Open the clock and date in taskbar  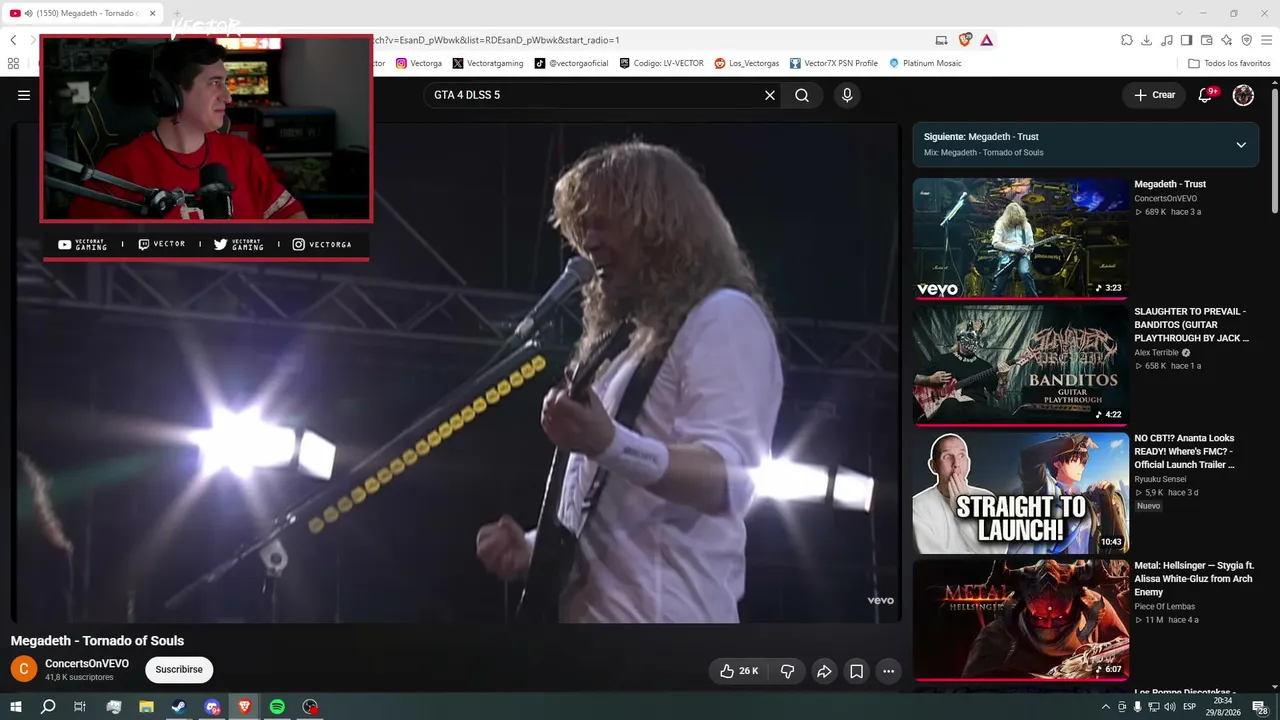click(1222, 707)
